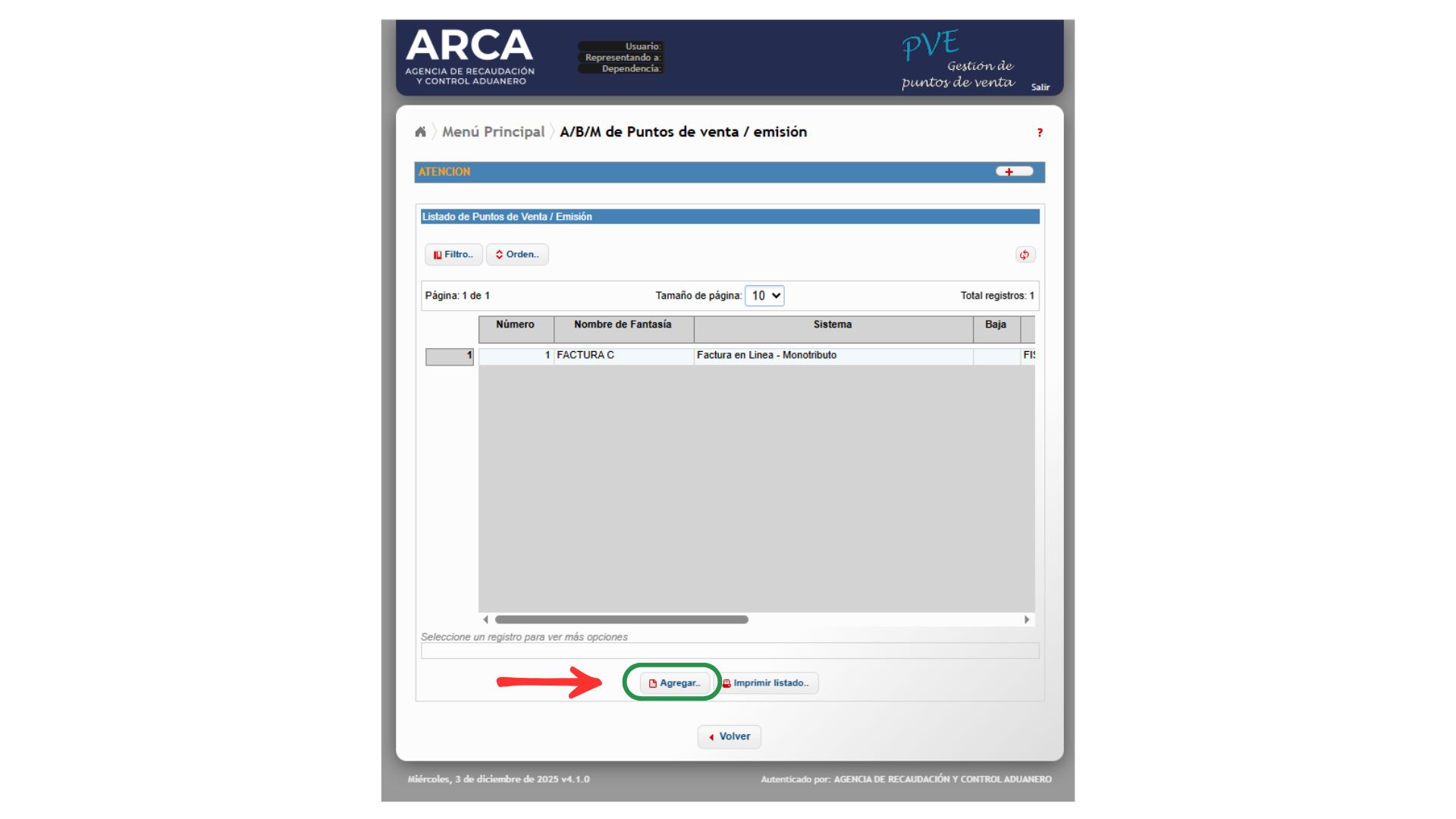Click the refresh icon above the table

[x=1025, y=255]
